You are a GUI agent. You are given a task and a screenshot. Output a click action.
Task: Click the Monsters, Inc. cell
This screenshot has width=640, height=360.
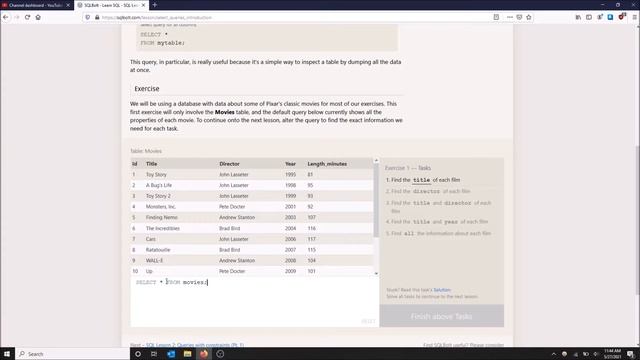tap(161, 207)
